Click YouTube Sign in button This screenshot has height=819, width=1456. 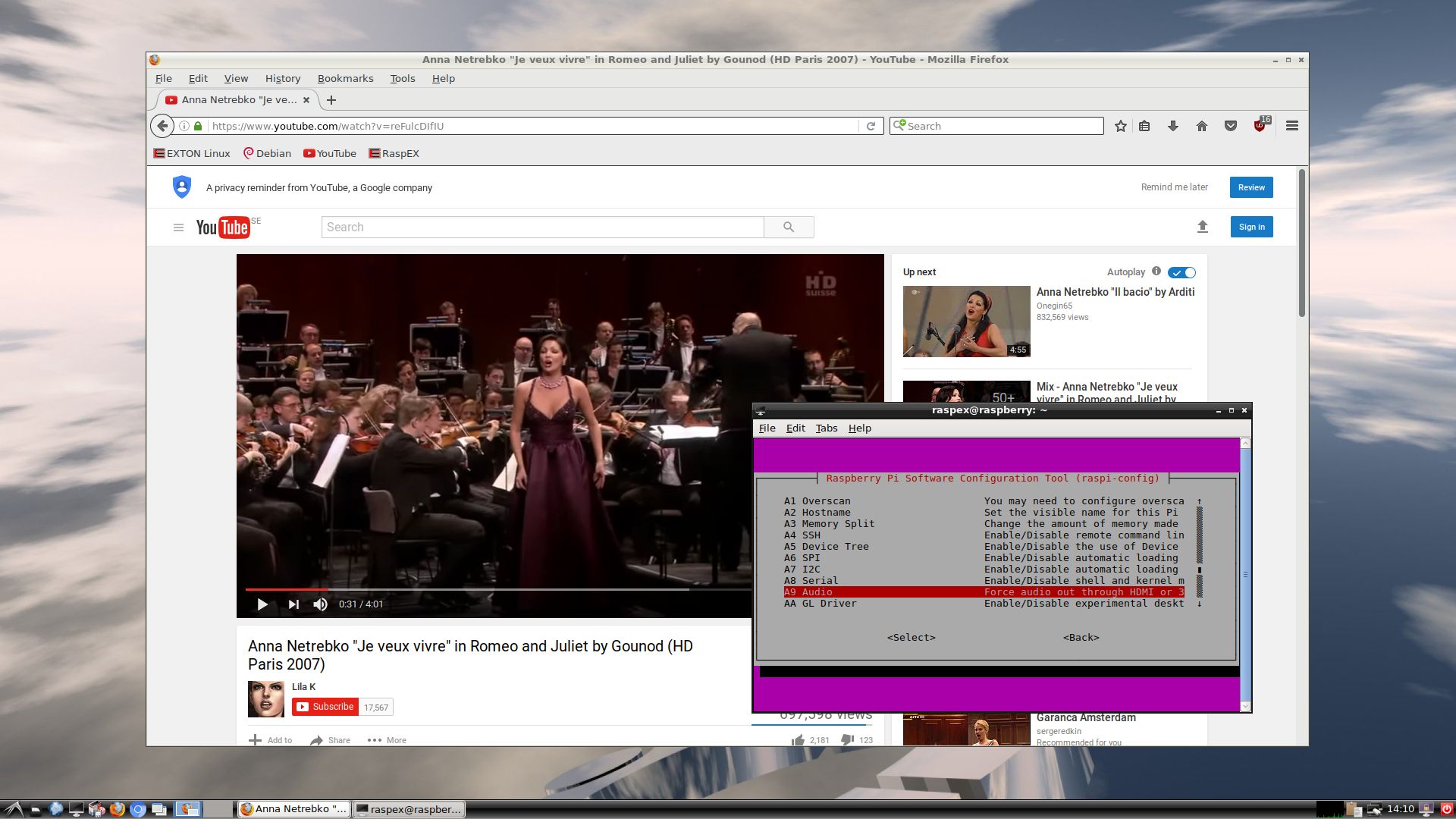click(x=1251, y=227)
